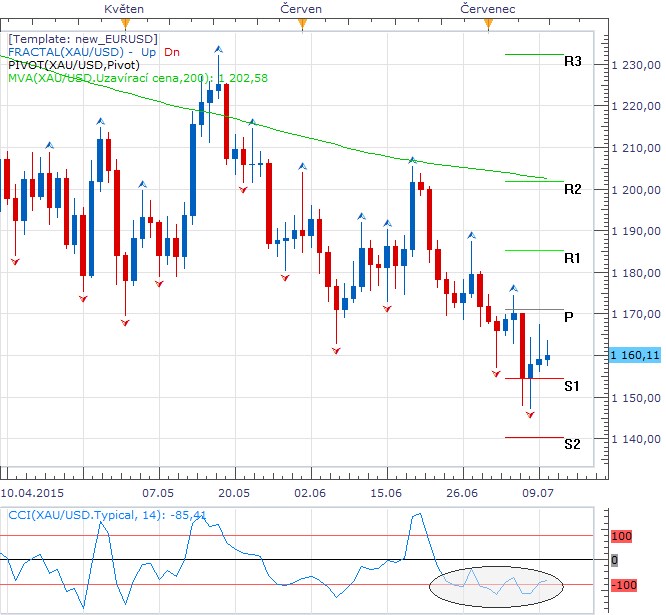Click the Červenec month marker triangle

[x=488, y=24]
